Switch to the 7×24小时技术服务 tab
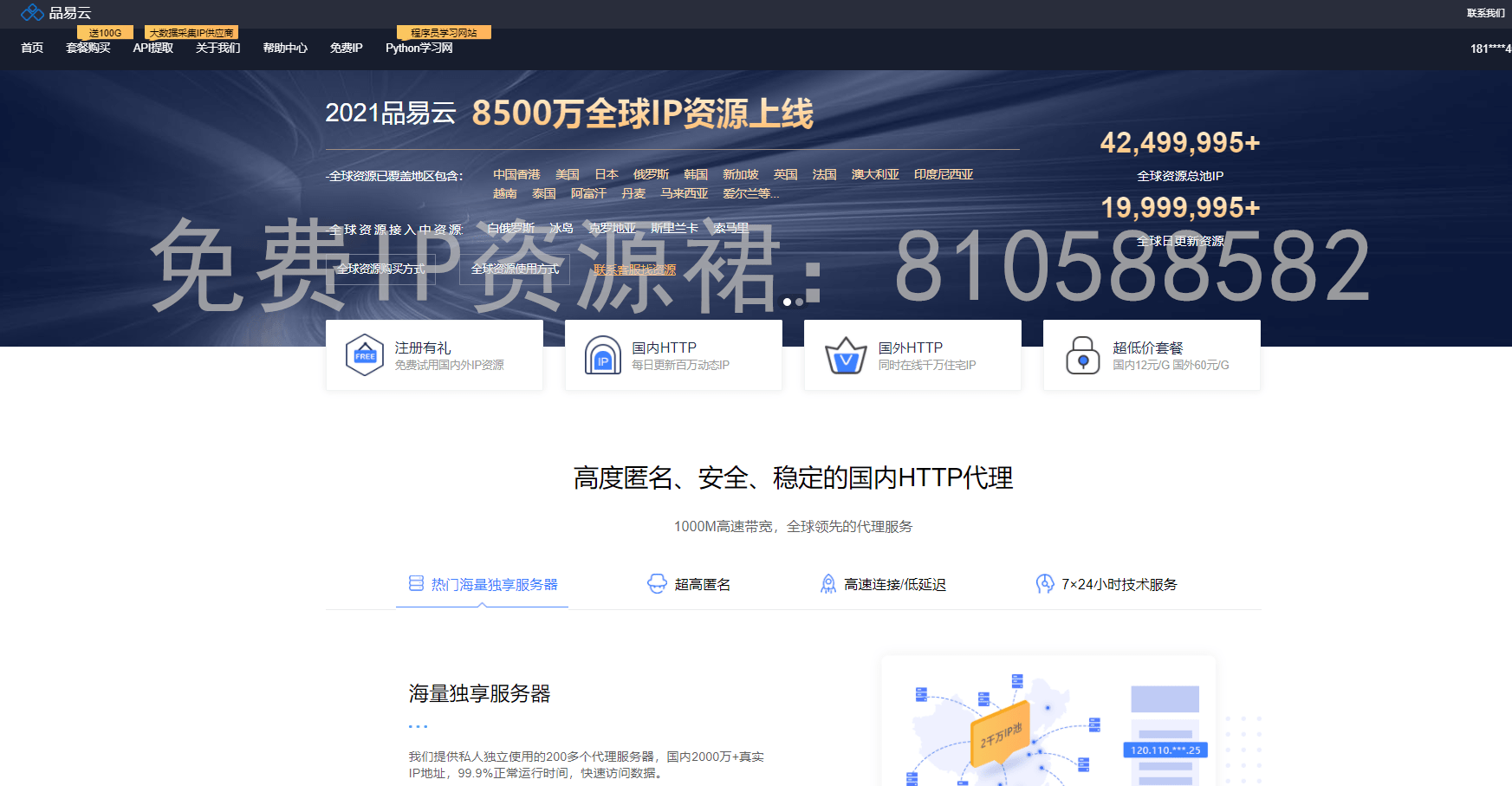The image size is (1512, 786). (1107, 584)
